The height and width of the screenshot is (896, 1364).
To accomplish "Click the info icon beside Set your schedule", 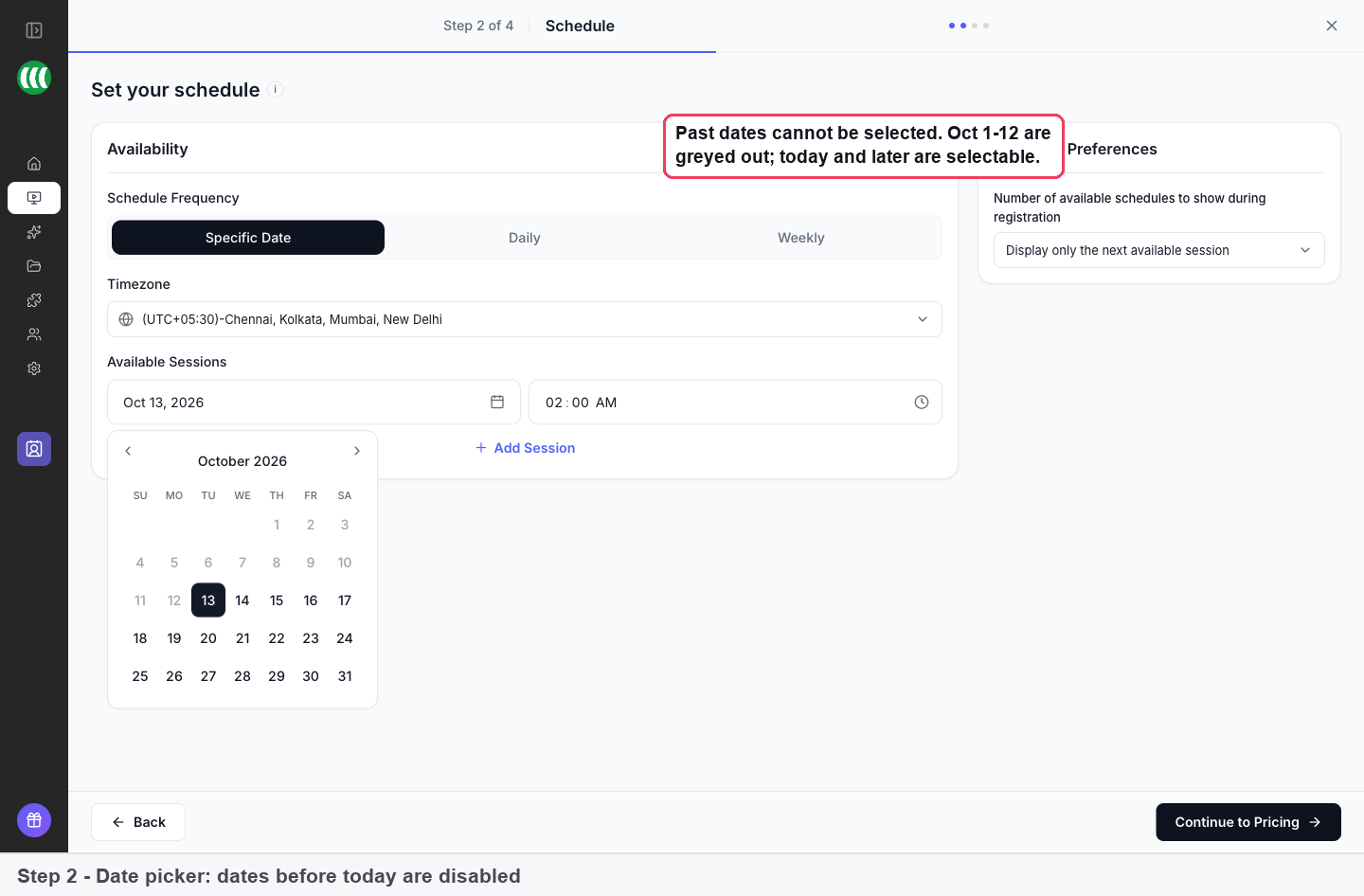I will (276, 90).
